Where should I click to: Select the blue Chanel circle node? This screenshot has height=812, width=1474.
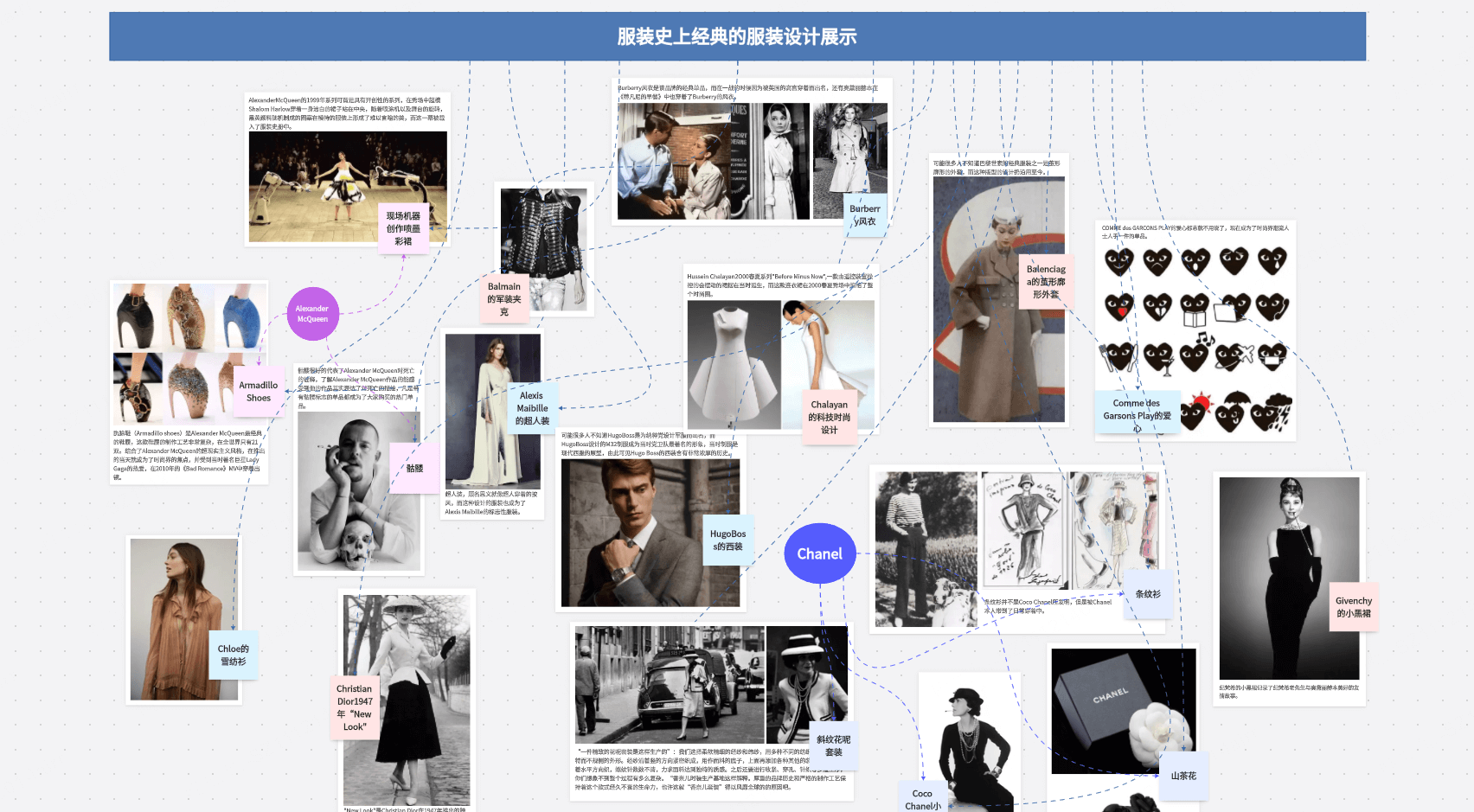pos(819,553)
